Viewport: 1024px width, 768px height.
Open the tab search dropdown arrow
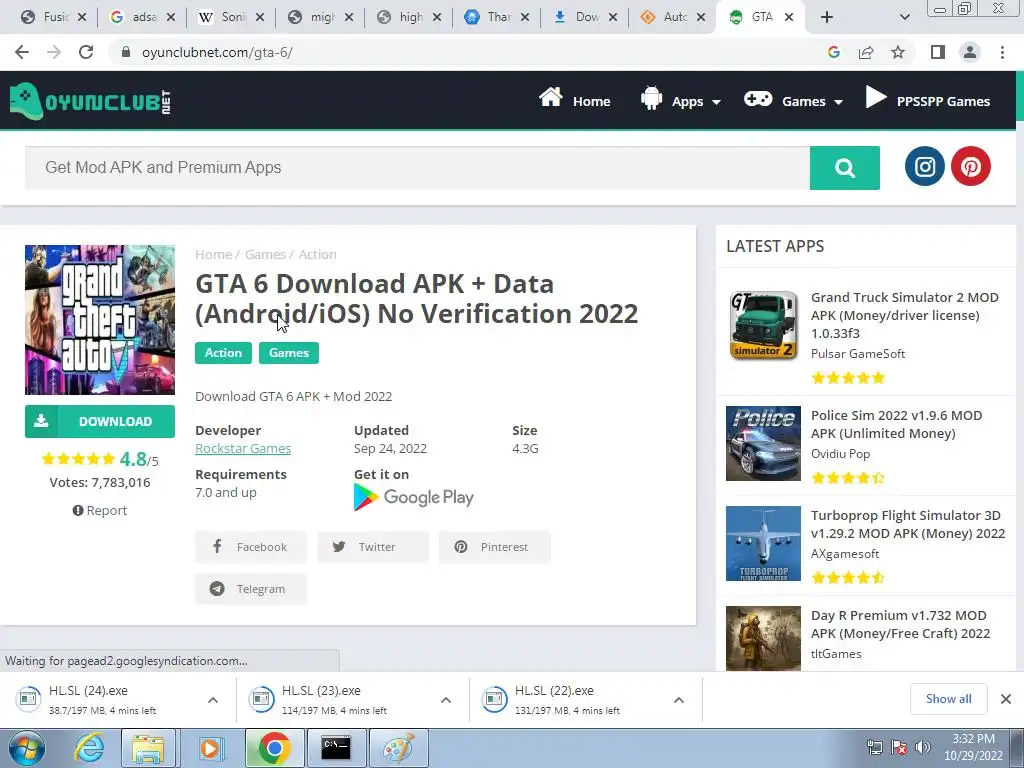tap(904, 17)
